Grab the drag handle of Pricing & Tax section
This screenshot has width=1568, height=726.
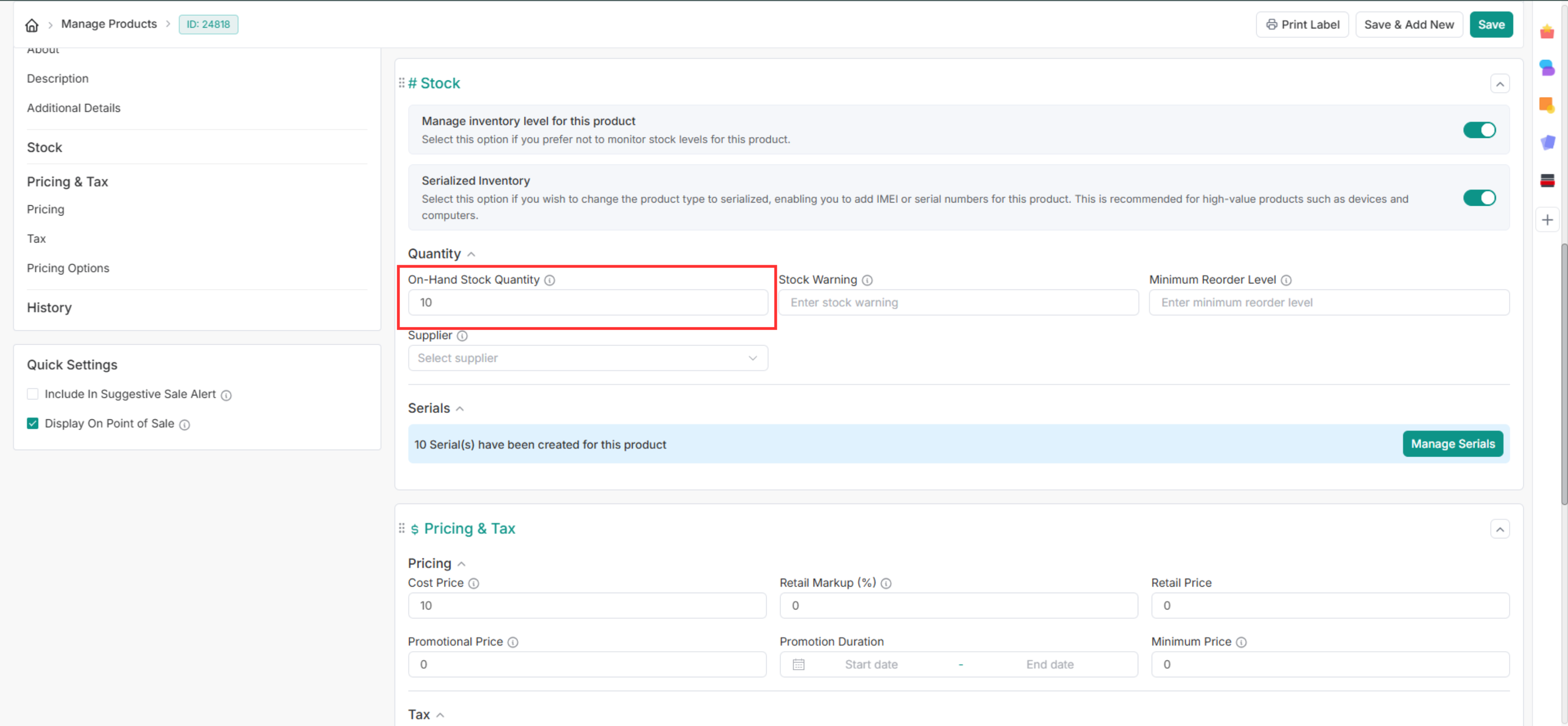(402, 528)
